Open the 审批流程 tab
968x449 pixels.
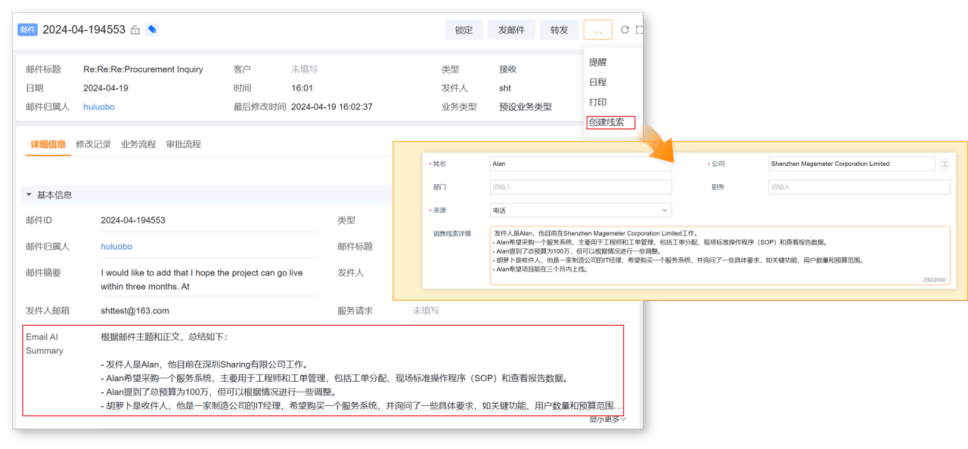[x=183, y=145]
